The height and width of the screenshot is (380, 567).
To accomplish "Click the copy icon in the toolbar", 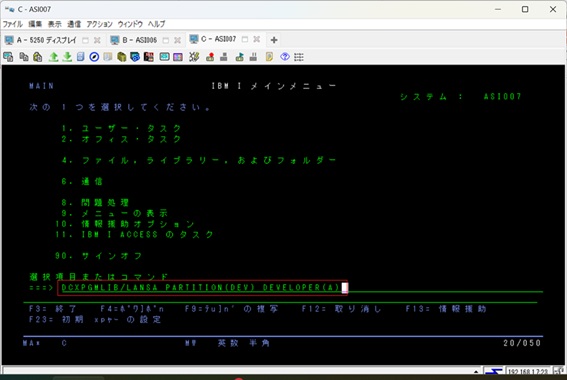I will [24, 57].
